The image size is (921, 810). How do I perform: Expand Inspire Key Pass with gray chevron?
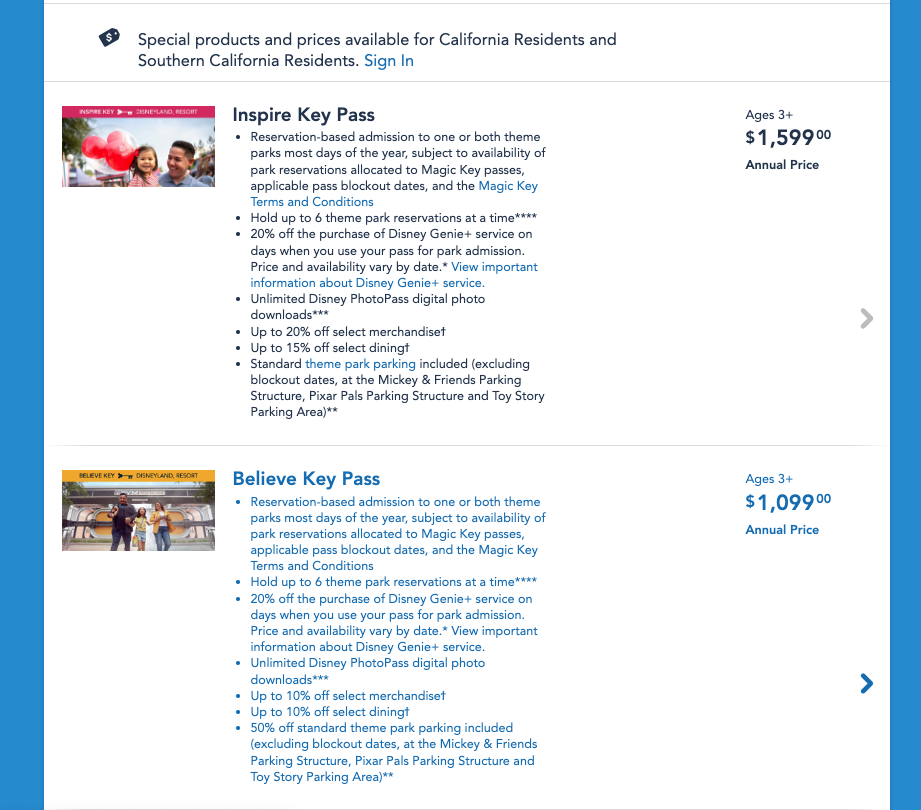click(x=866, y=318)
